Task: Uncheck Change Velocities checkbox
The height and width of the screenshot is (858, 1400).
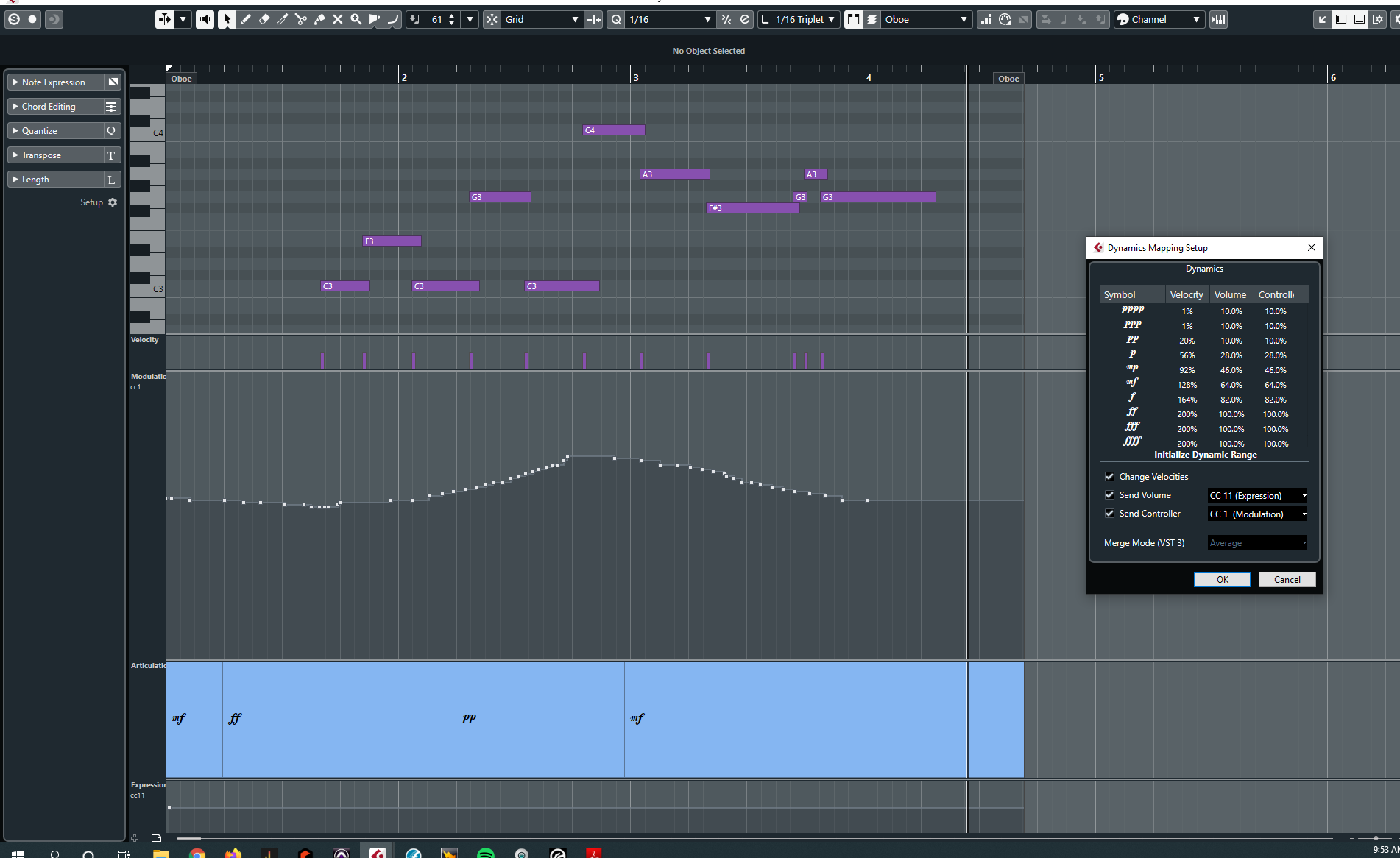Action: click(x=1109, y=477)
